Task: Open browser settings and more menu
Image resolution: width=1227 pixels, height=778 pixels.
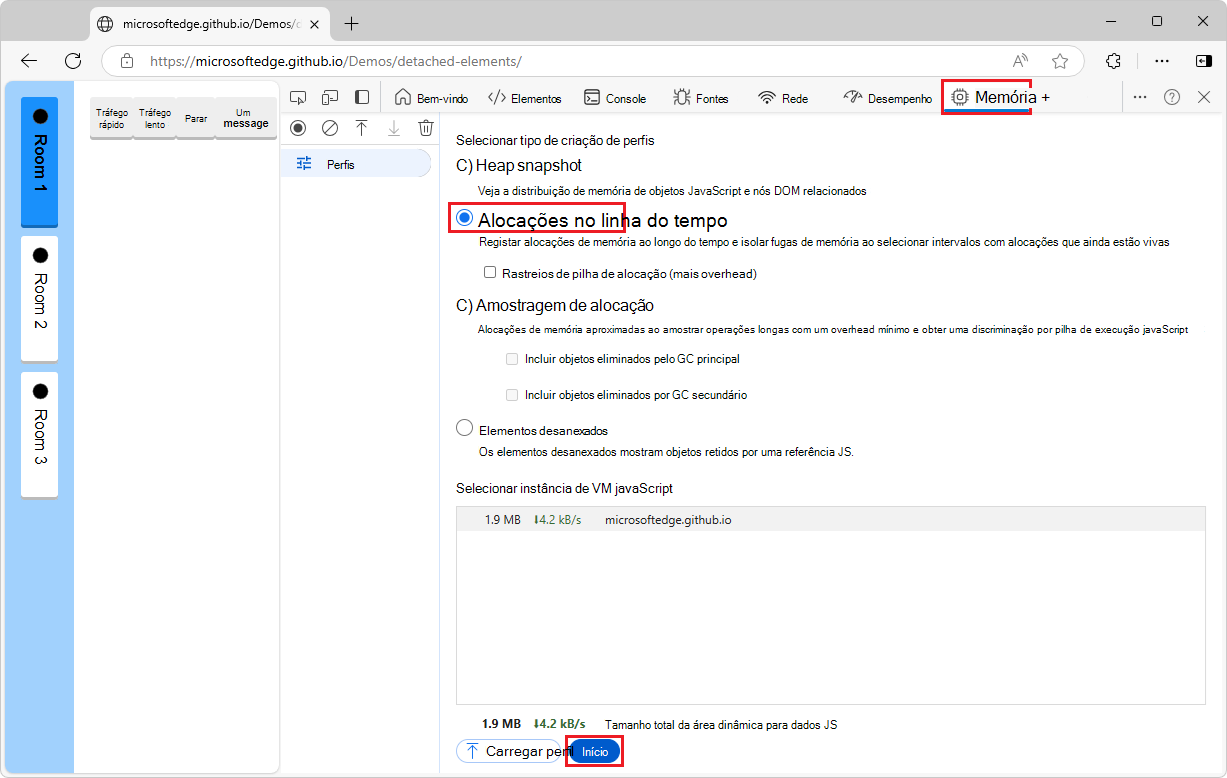Action: point(1162,61)
